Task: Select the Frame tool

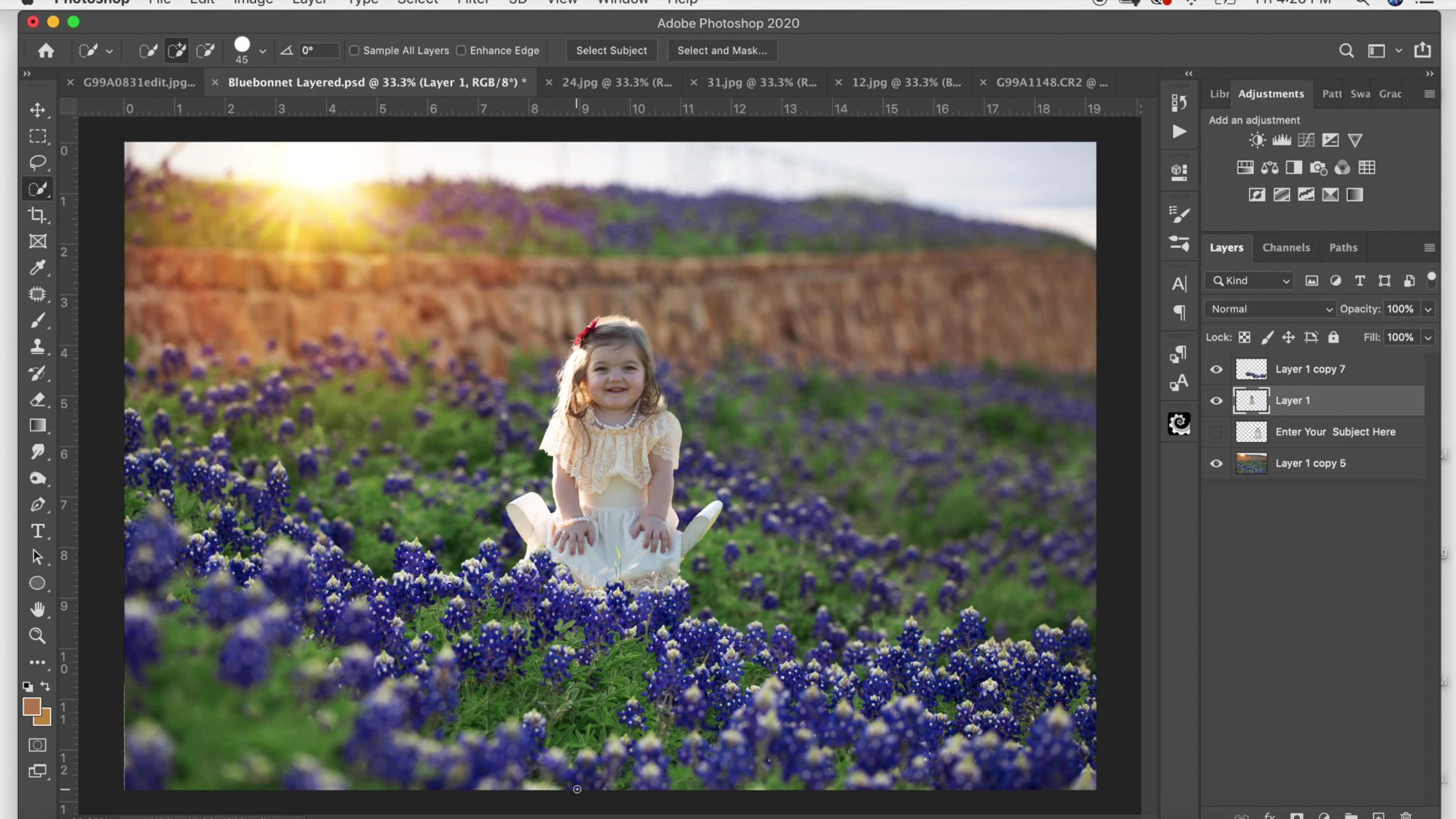Action: click(38, 241)
